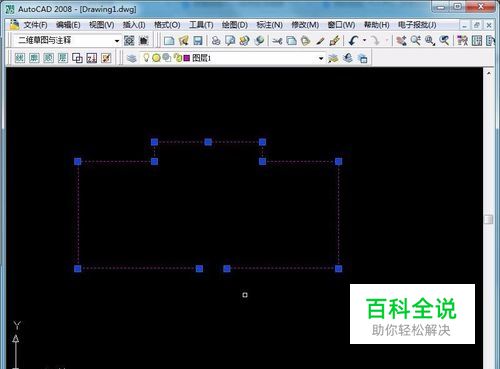This screenshot has width=500, height=369.
Task: Toggle viewport freeze icon for 图层1
Action: pyautogui.click(x=166, y=58)
